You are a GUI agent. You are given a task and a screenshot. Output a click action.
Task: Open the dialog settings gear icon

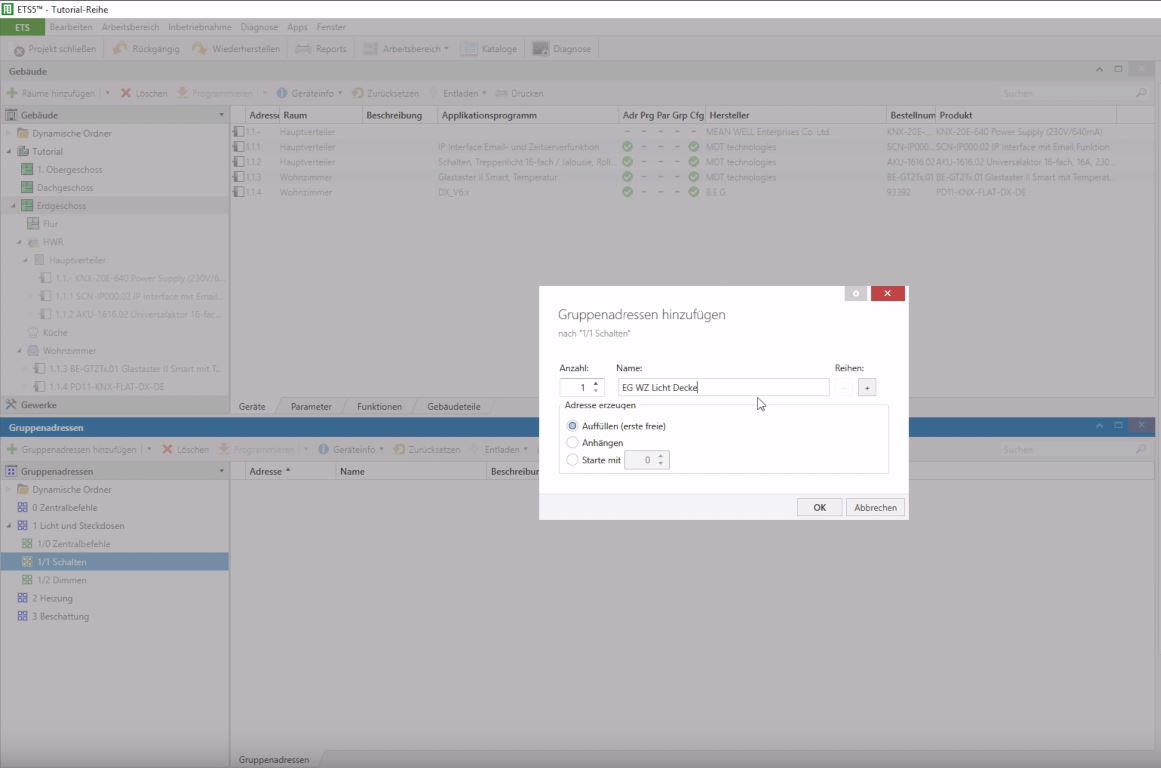(855, 293)
